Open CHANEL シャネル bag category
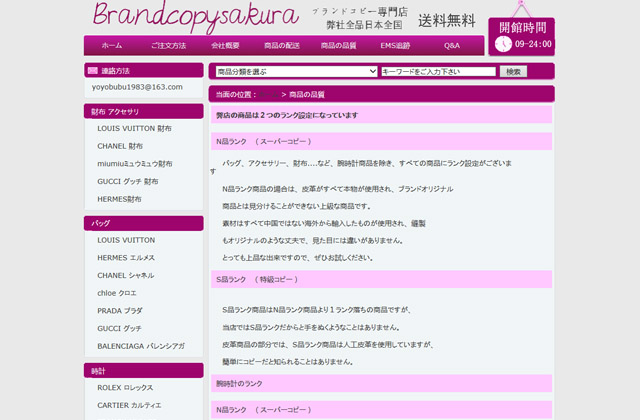 (125, 276)
